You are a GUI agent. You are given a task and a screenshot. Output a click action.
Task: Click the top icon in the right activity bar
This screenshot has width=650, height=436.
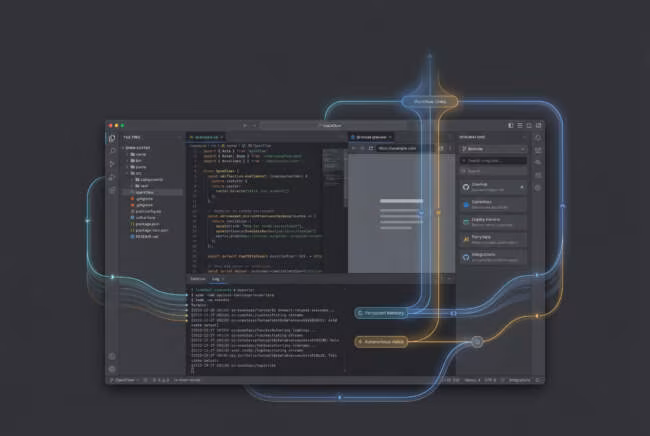(538, 138)
